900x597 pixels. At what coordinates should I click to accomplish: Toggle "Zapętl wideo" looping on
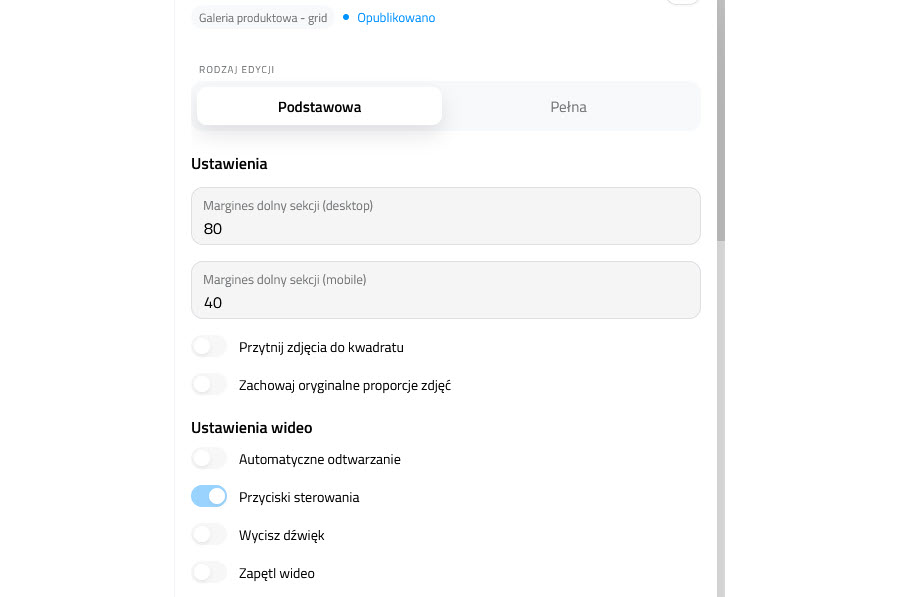point(208,572)
